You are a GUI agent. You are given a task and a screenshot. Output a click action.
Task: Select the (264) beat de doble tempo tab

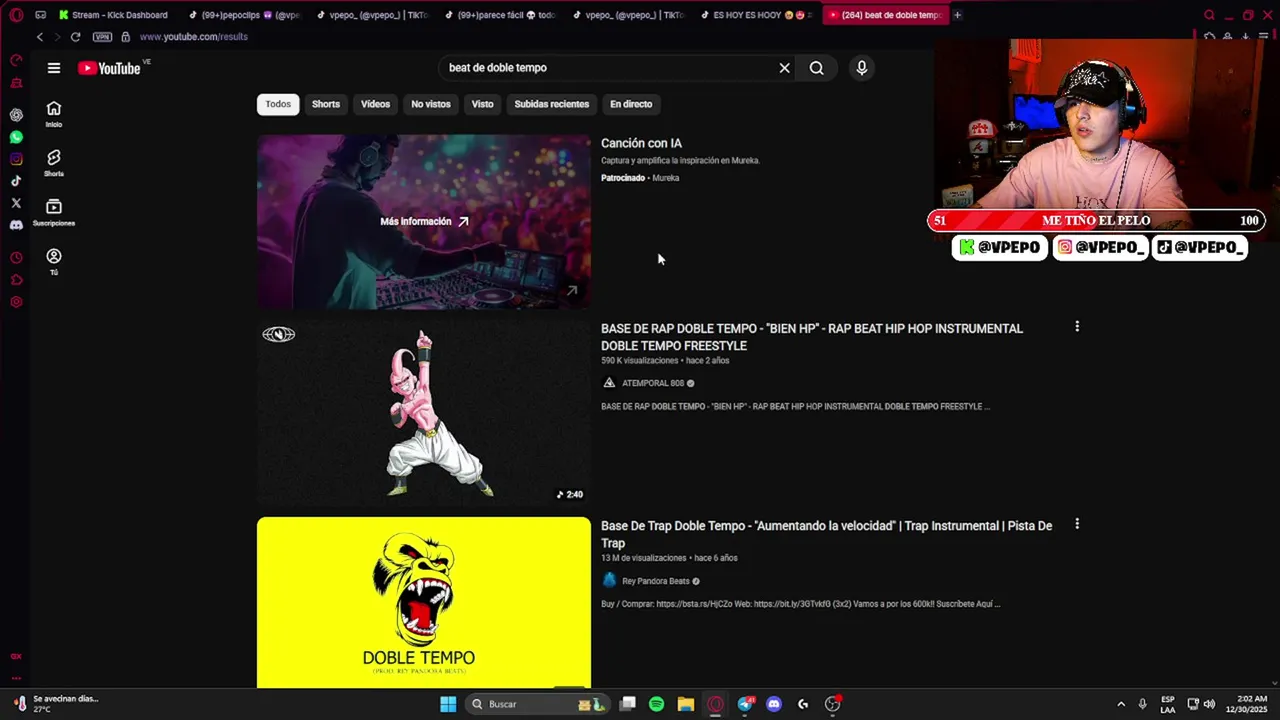(885, 15)
